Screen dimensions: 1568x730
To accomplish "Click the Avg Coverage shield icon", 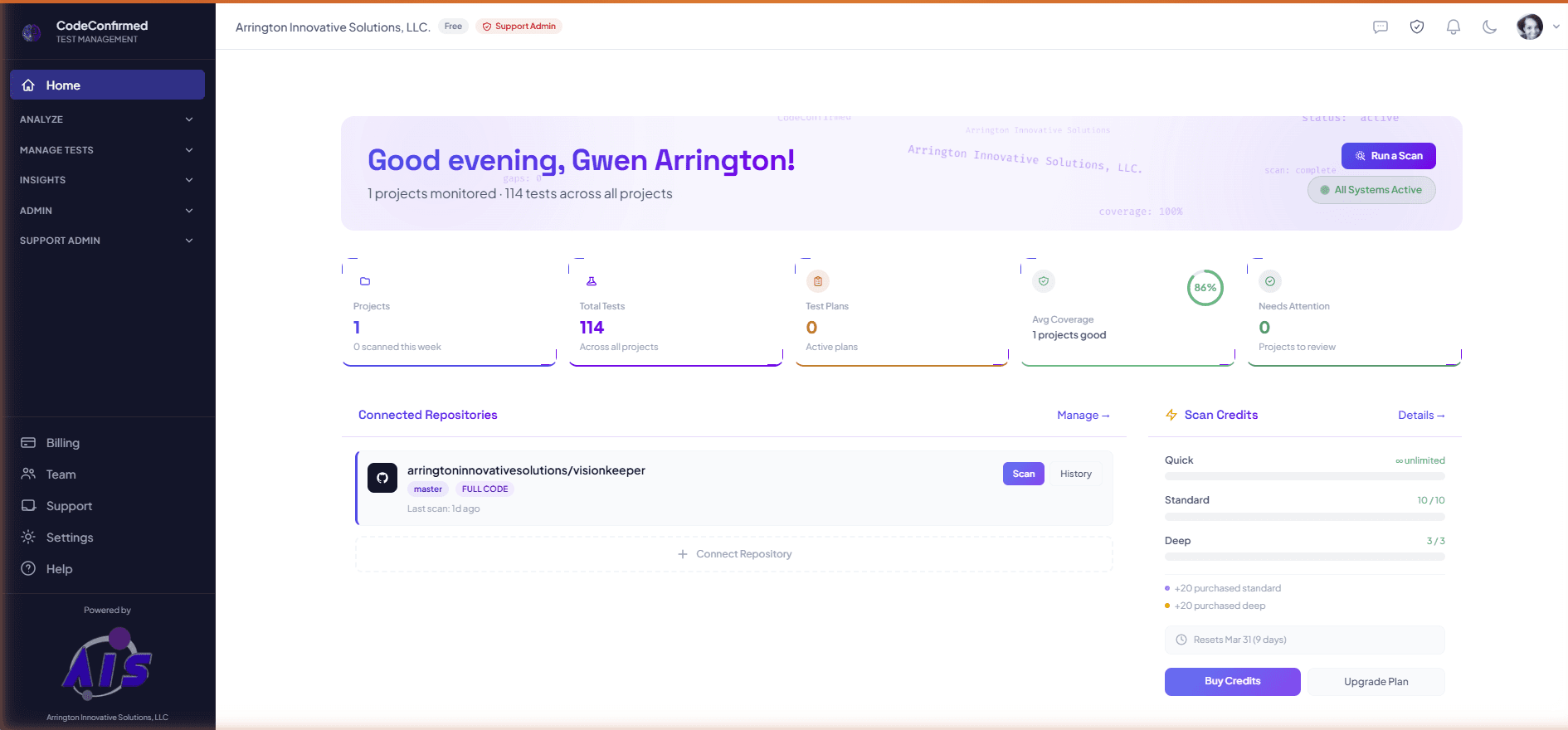I will tap(1044, 281).
